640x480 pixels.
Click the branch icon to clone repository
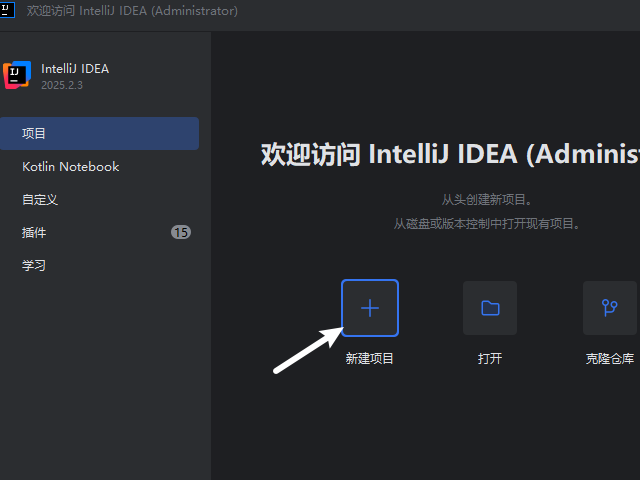pos(610,308)
